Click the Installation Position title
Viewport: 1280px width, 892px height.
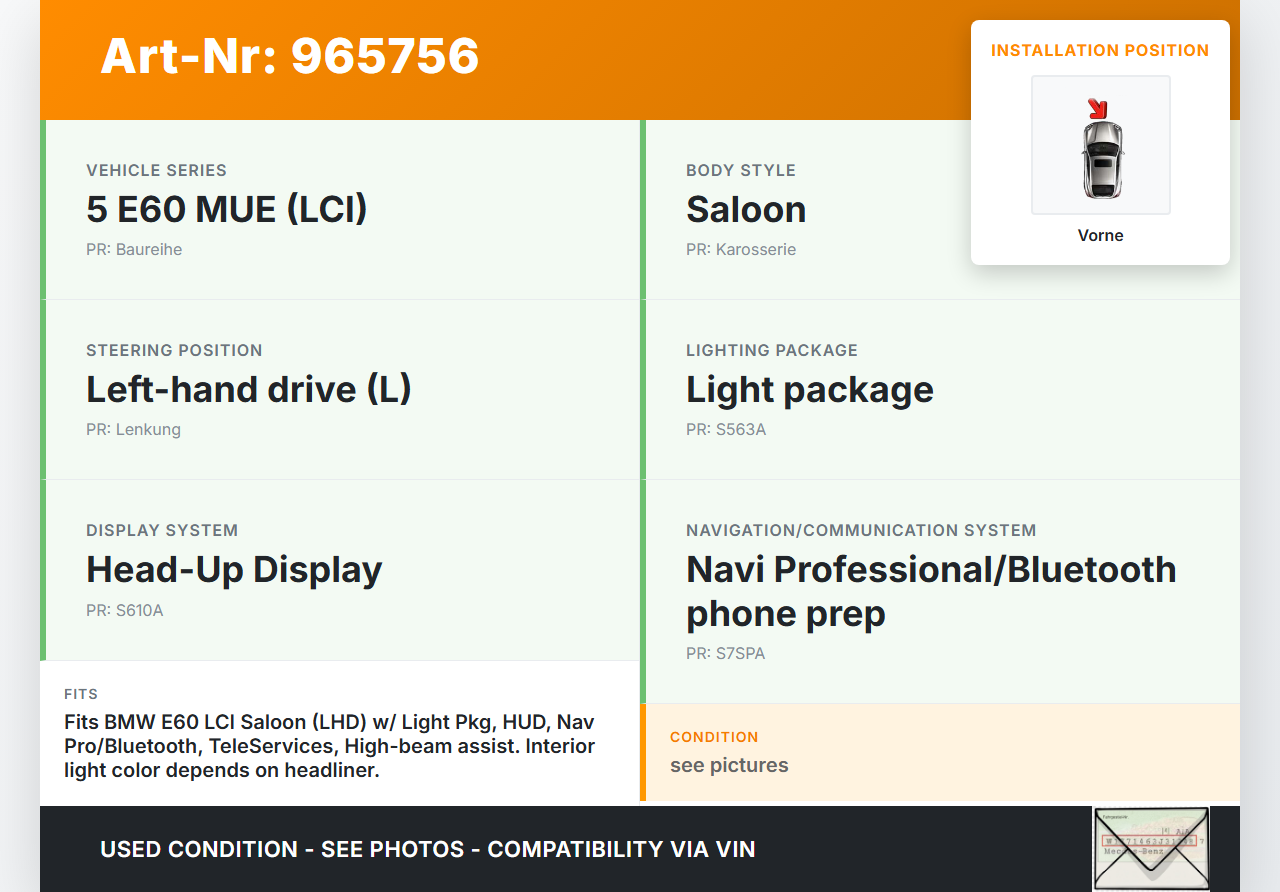point(1100,50)
